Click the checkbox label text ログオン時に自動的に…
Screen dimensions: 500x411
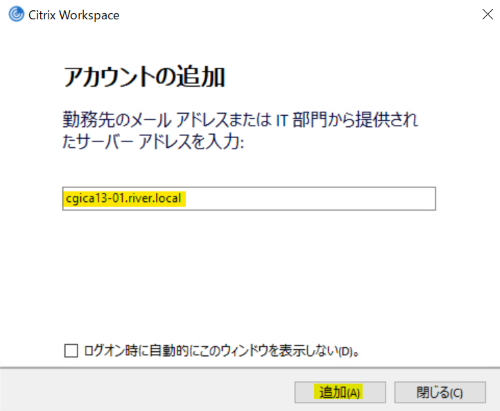point(222,351)
